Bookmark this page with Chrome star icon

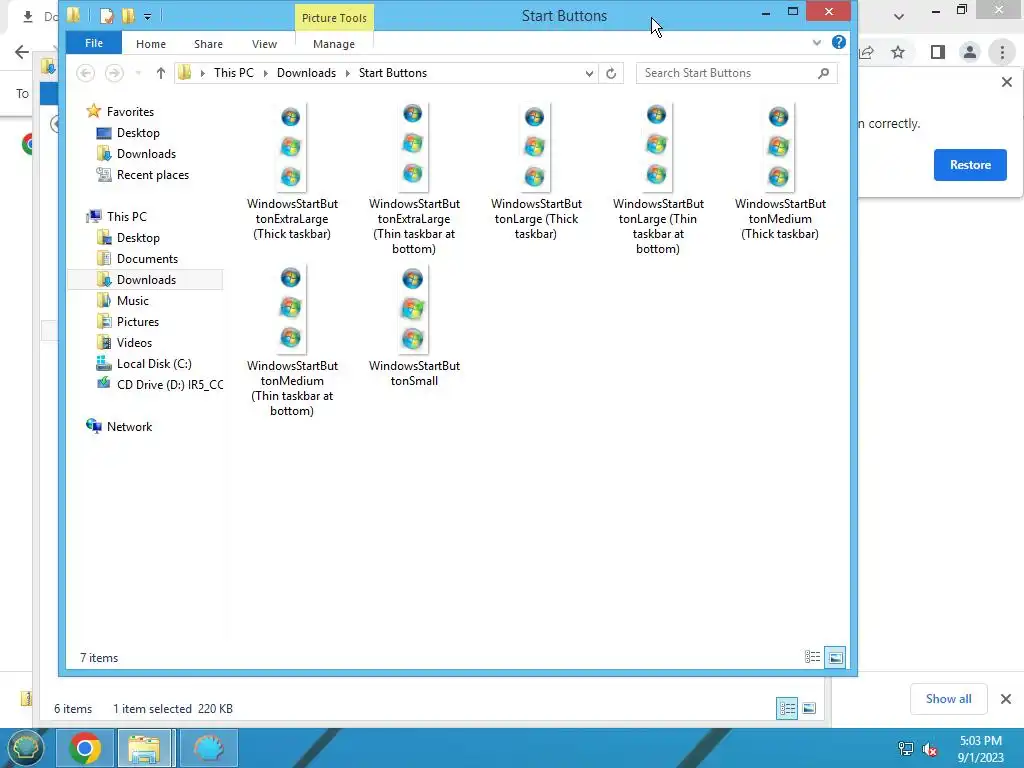(x=898, y=52)
